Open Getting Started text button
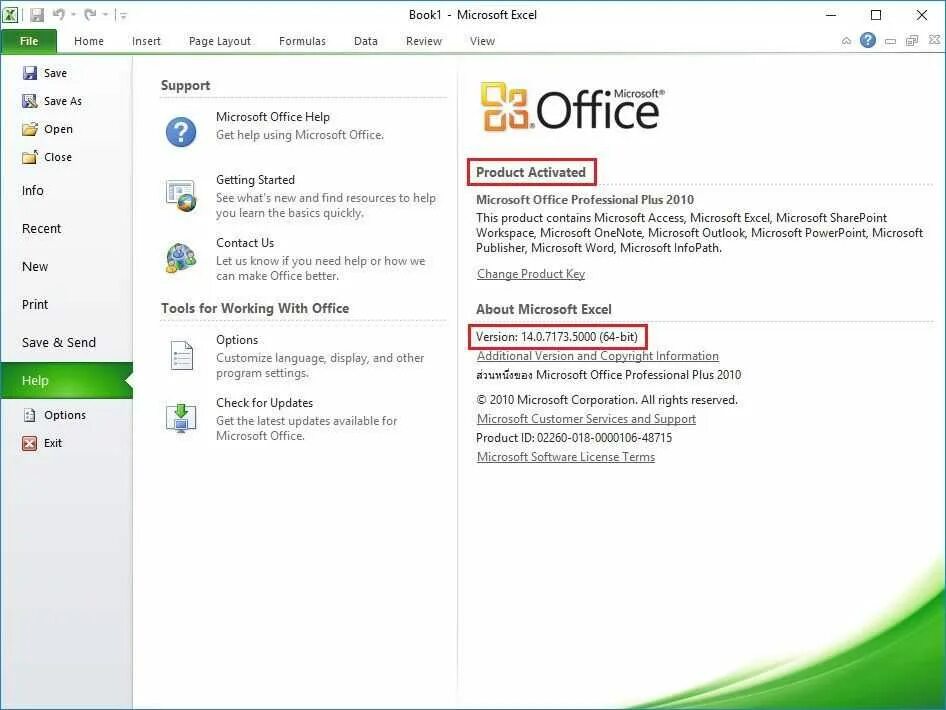The image size is (946, 710). click(x=255, y=180)
